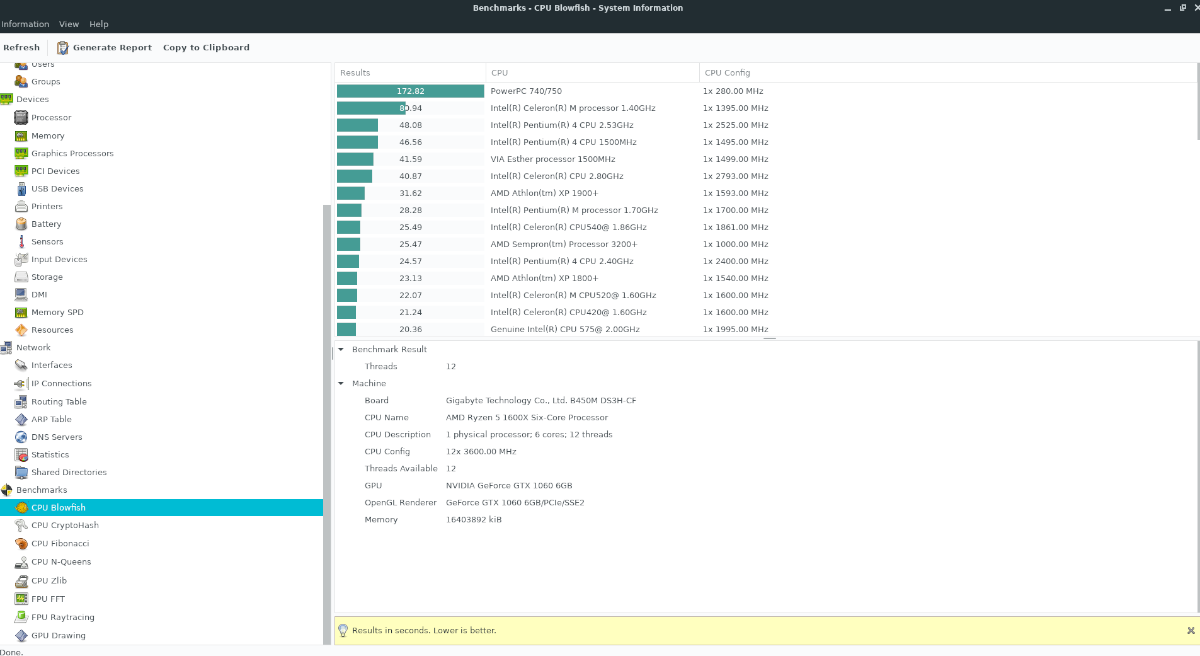
Task: Run the CPU Fibonacci benchmark
Action: click(x=60, y=543)
